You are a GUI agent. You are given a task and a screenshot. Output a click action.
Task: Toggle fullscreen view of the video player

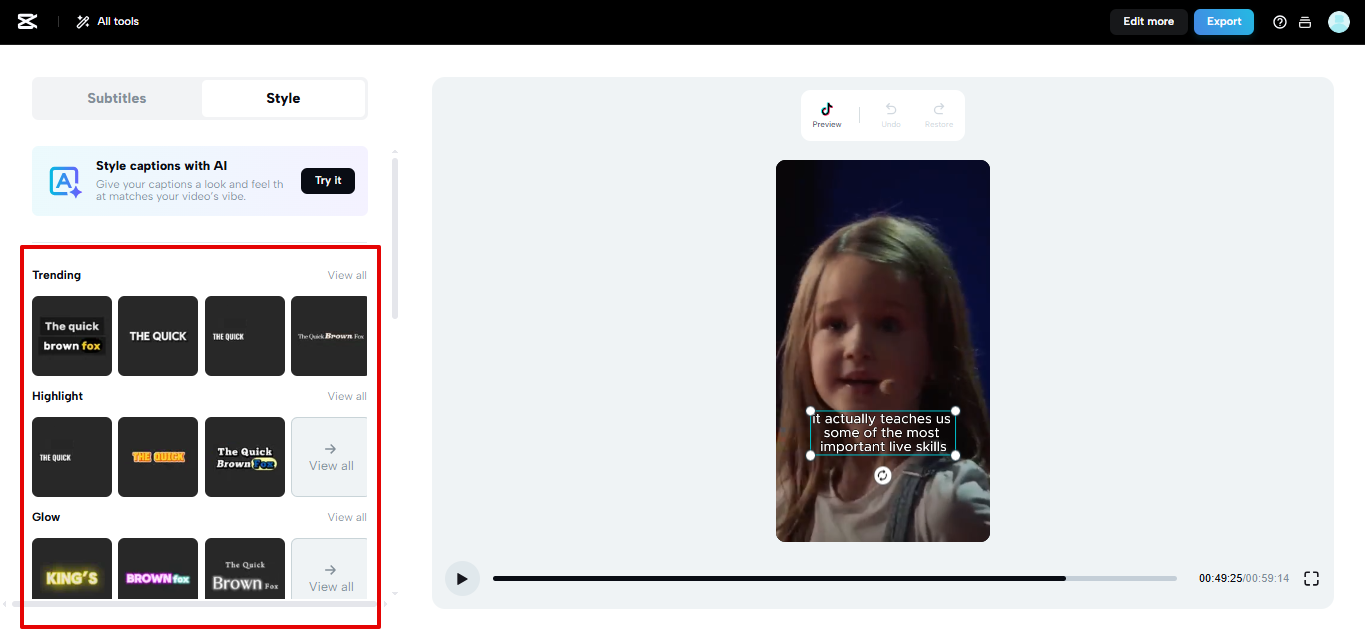click(x=1311, y=578)
